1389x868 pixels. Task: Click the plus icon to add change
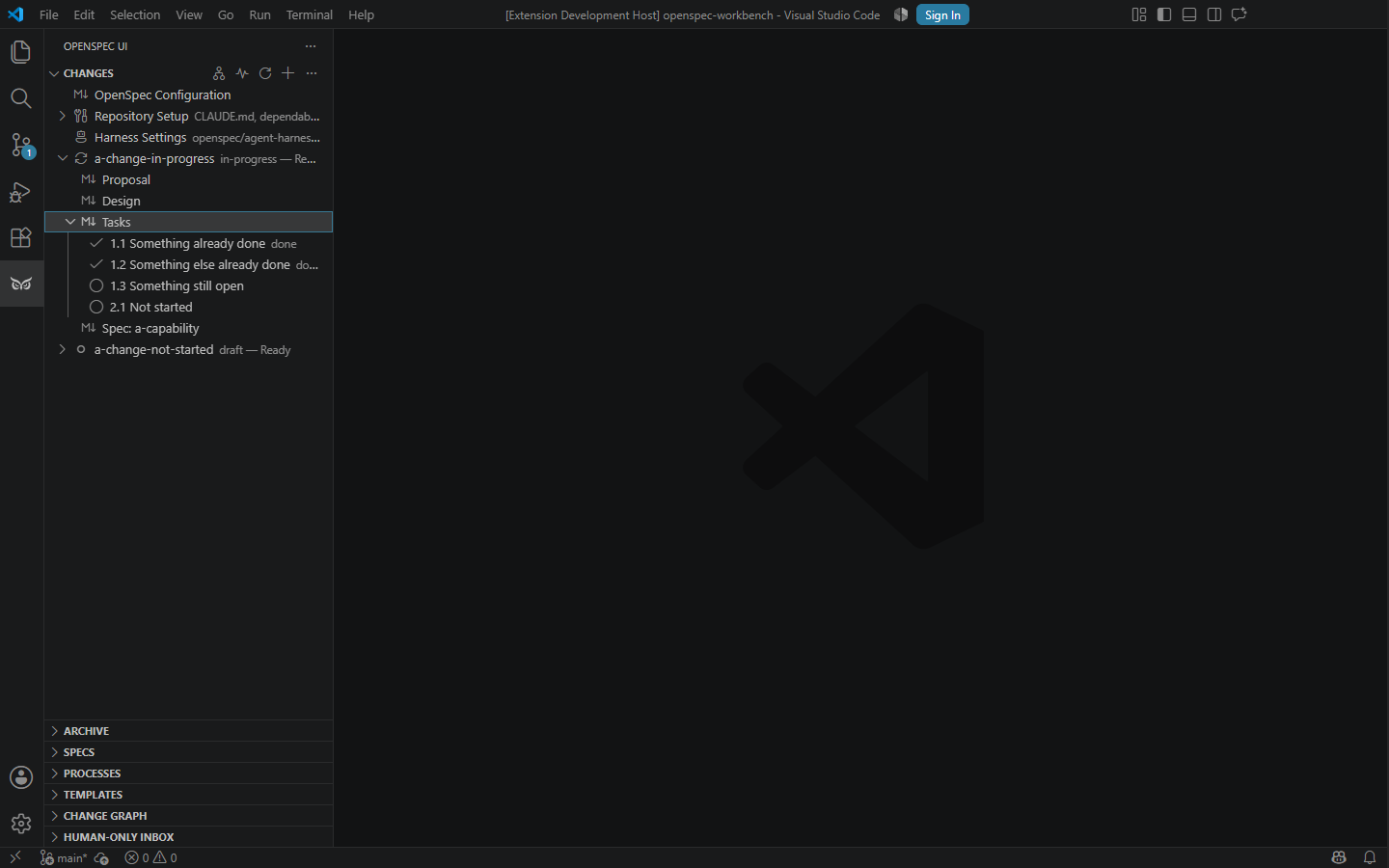point(288,73)
